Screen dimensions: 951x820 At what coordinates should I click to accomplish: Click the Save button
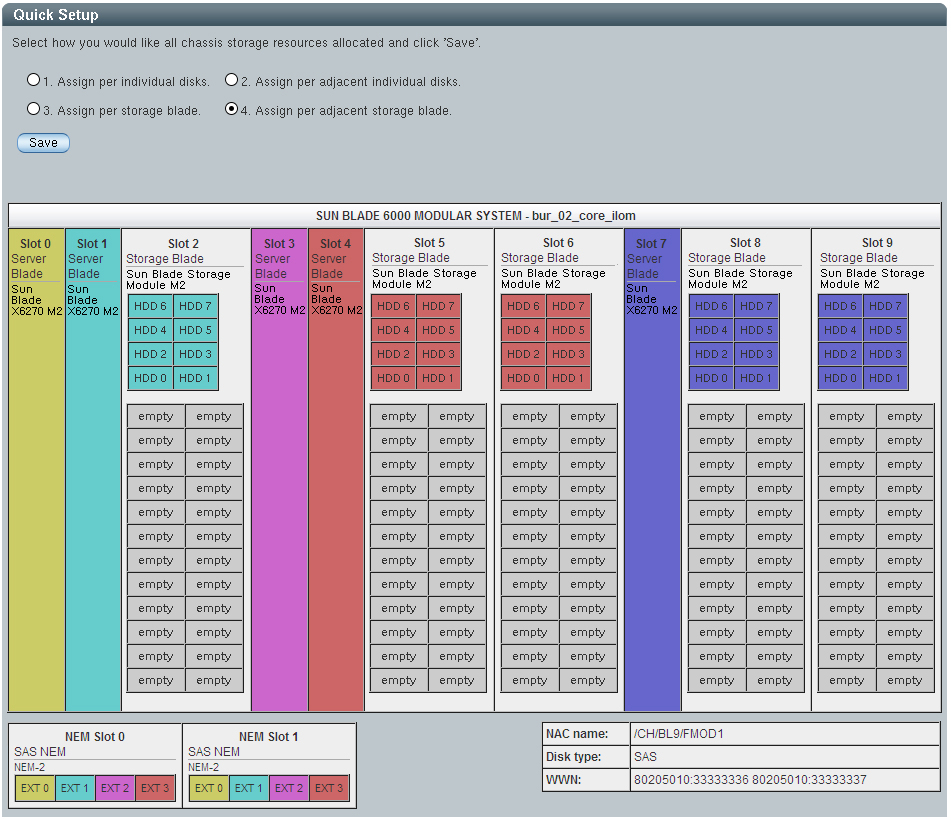pyautogui.click(x=43, y=143)
